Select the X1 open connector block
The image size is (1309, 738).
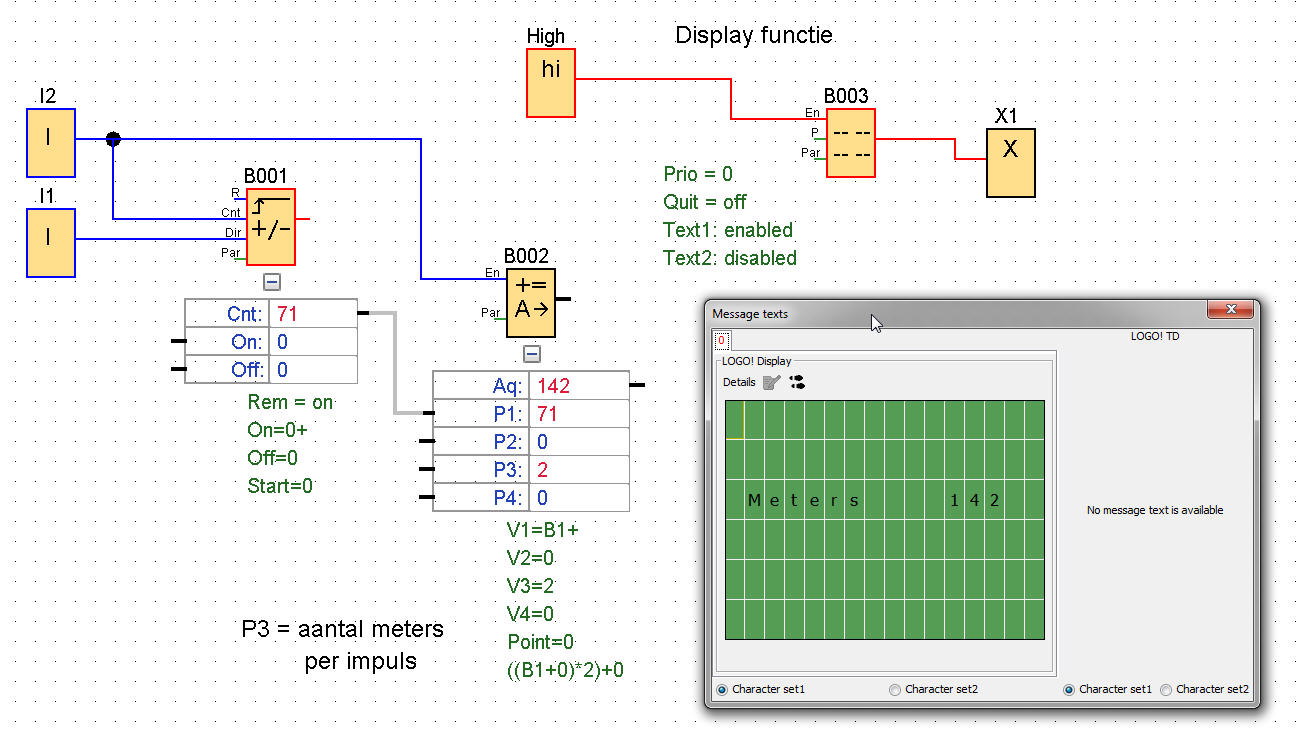click(1010, 162)
